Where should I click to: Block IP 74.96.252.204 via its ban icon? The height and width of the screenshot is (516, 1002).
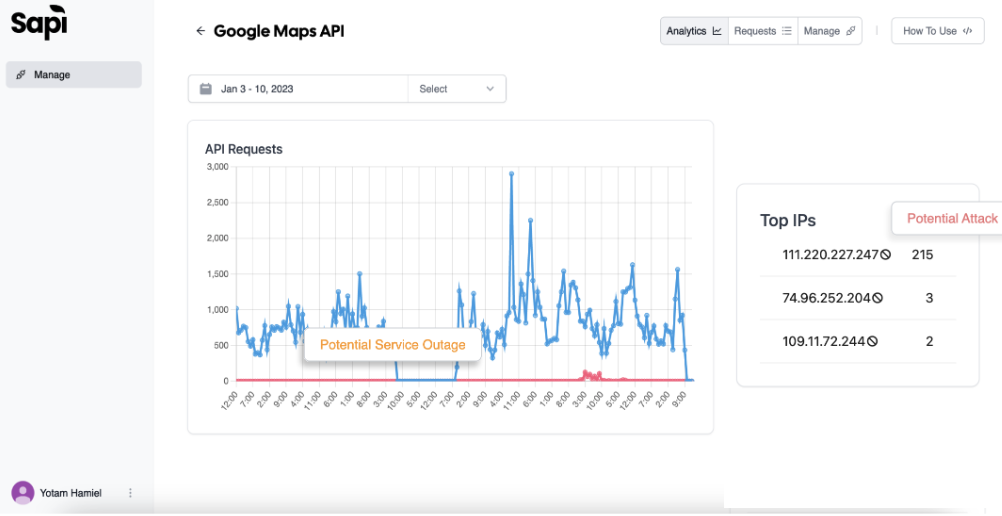point(877,298)
